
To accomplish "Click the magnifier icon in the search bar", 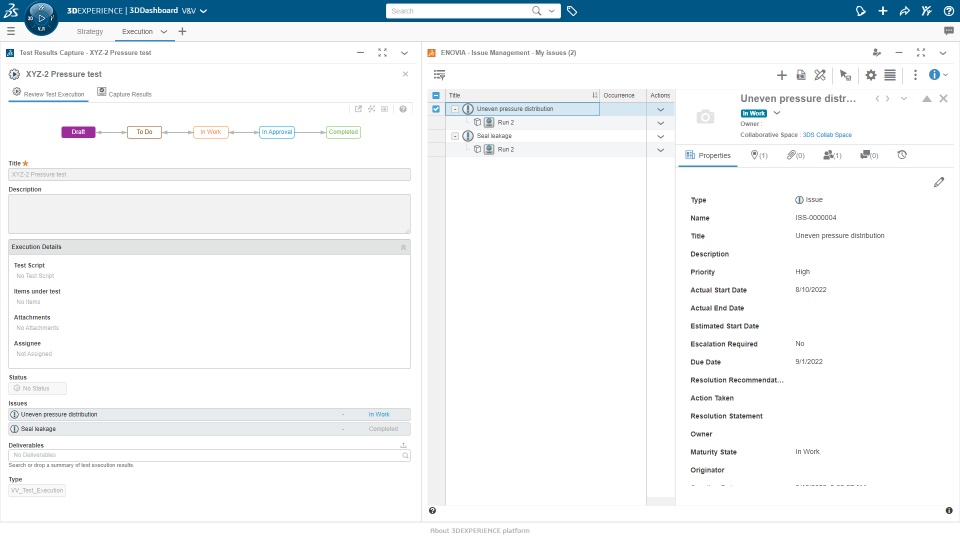I will pos(536,11).
